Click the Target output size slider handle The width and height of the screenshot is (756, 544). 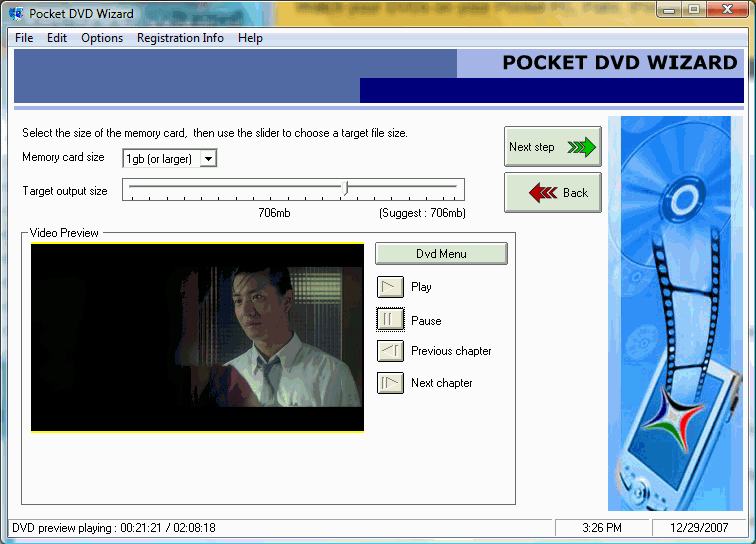(x=346, y=187)
